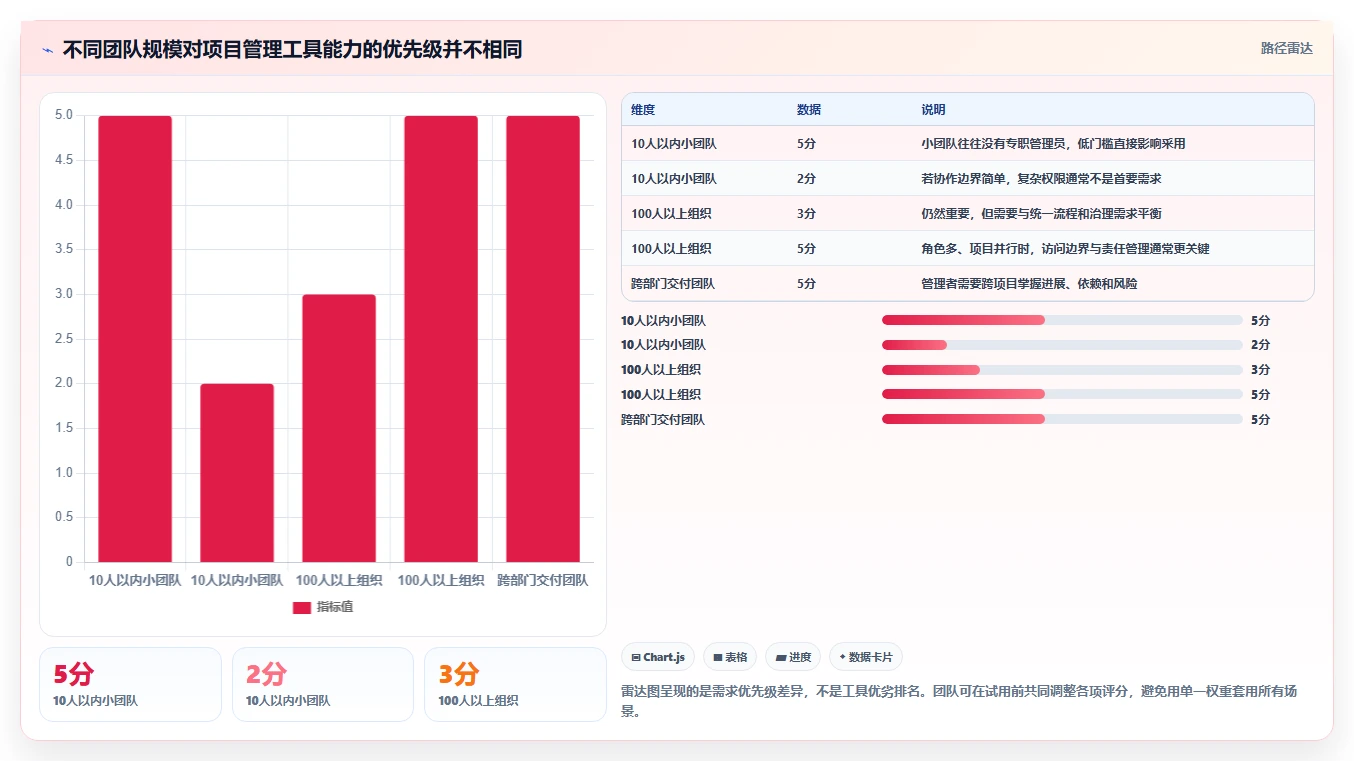Click 跨部门交付团队 label in the progress list
1354x761 pixels.
663,420
